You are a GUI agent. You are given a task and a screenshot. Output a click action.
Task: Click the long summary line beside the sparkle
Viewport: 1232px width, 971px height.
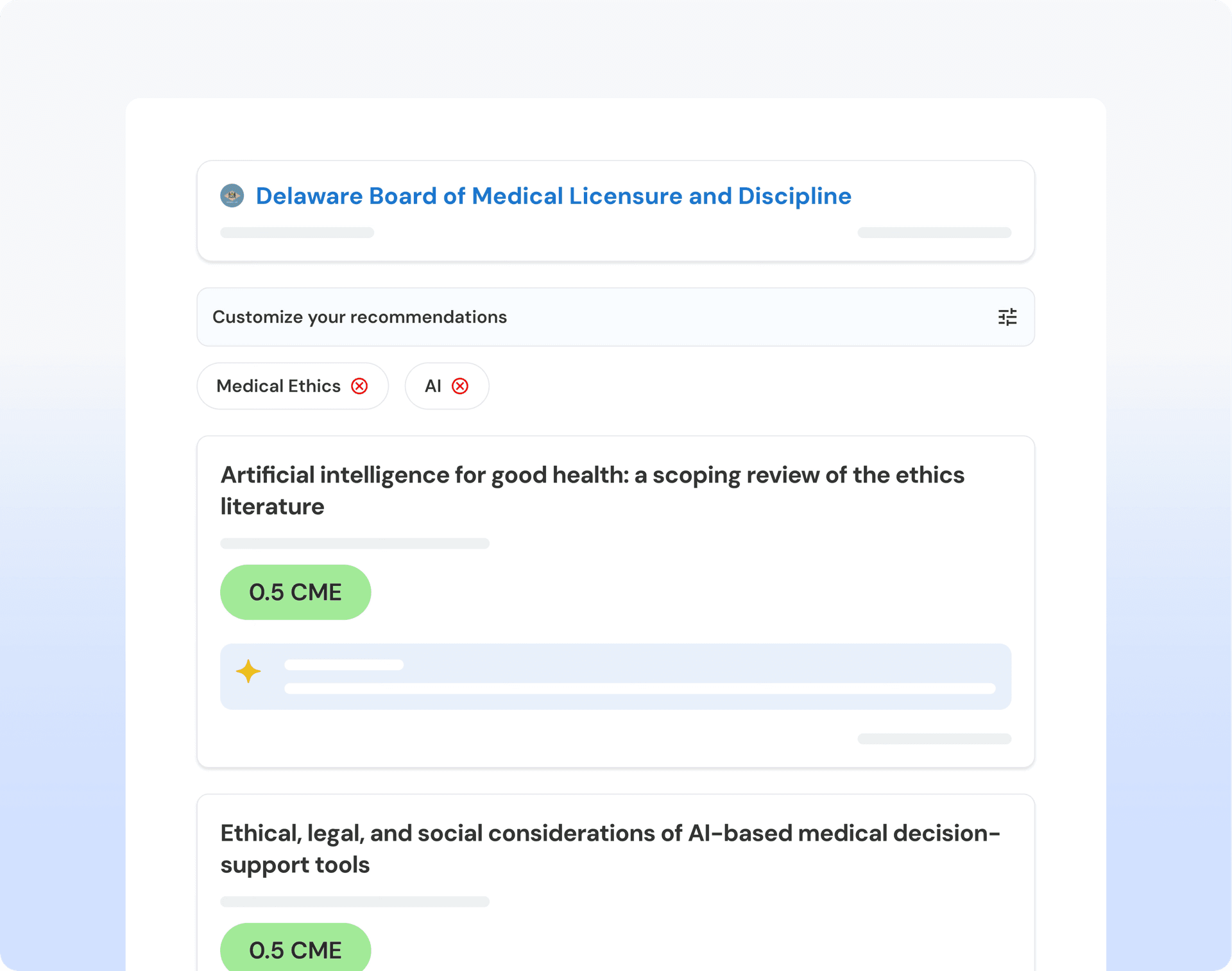[639, 689]
